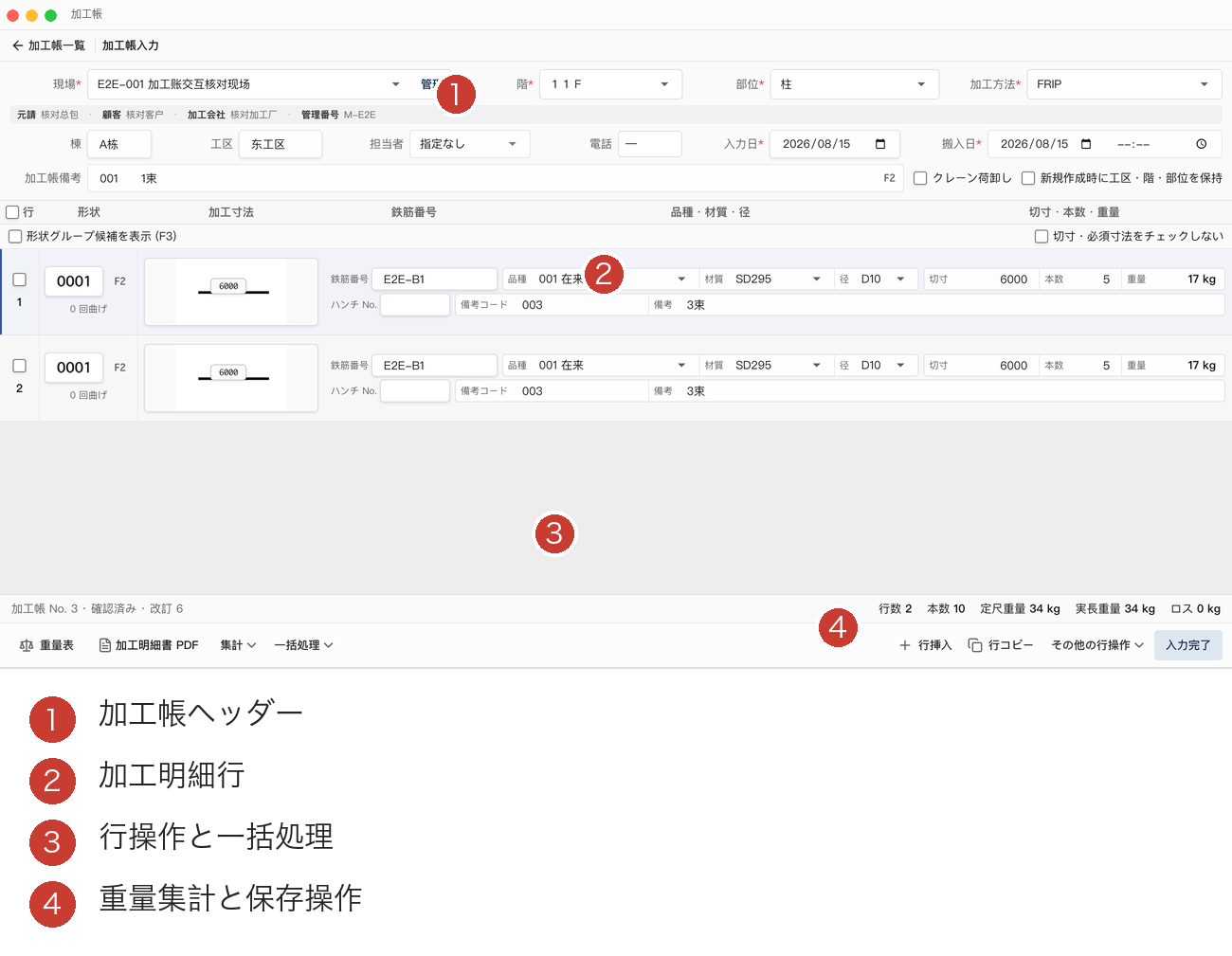Click the 重量表 scale icon
The height and width of the screenshot is (956, 1232).
click(x=27, y=645)
